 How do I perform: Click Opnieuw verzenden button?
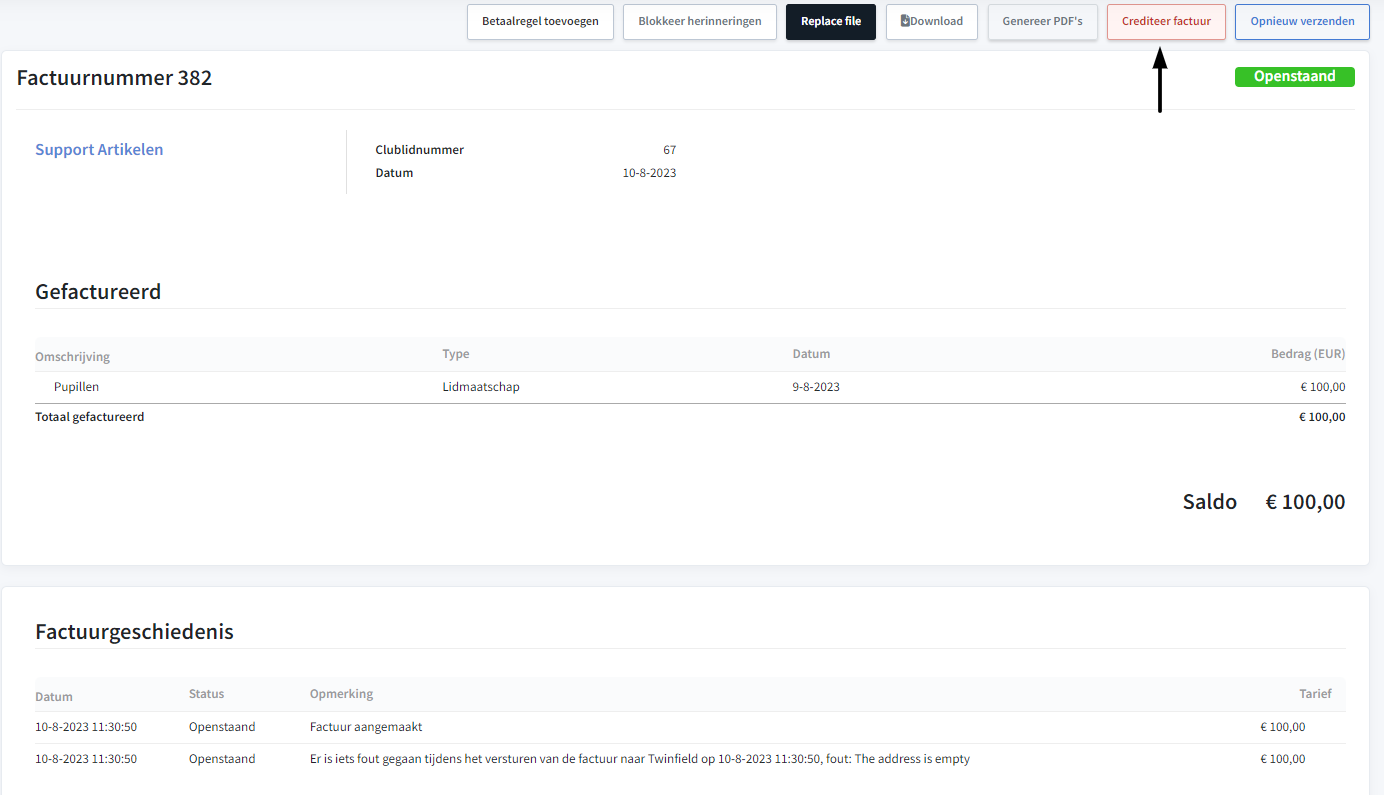[1302, 22]
